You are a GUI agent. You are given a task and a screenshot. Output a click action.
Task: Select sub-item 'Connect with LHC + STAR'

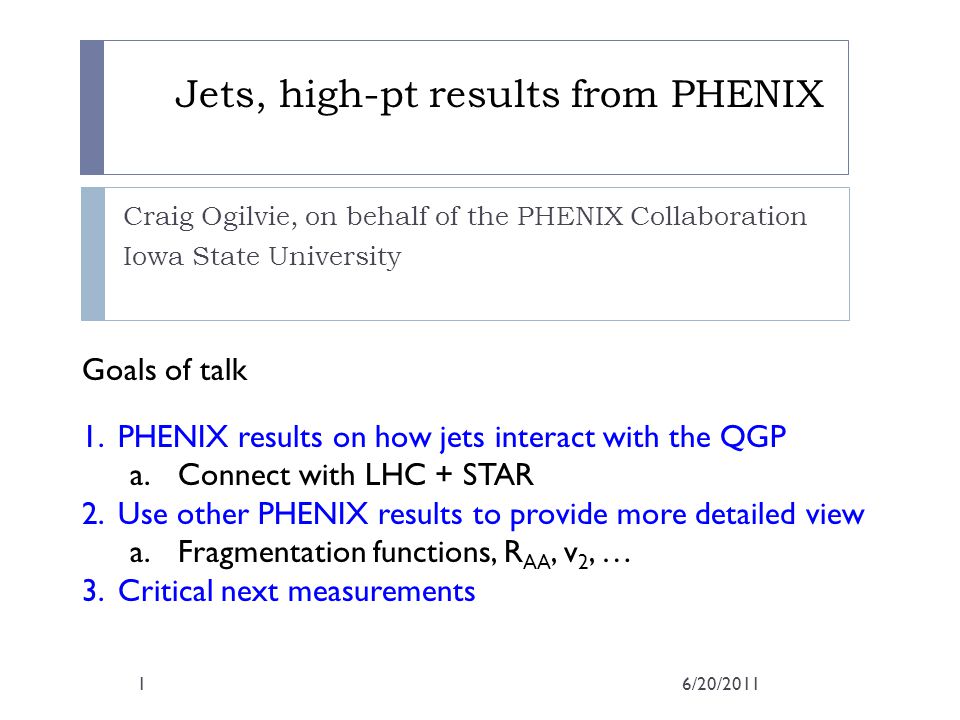pos(331,475)
